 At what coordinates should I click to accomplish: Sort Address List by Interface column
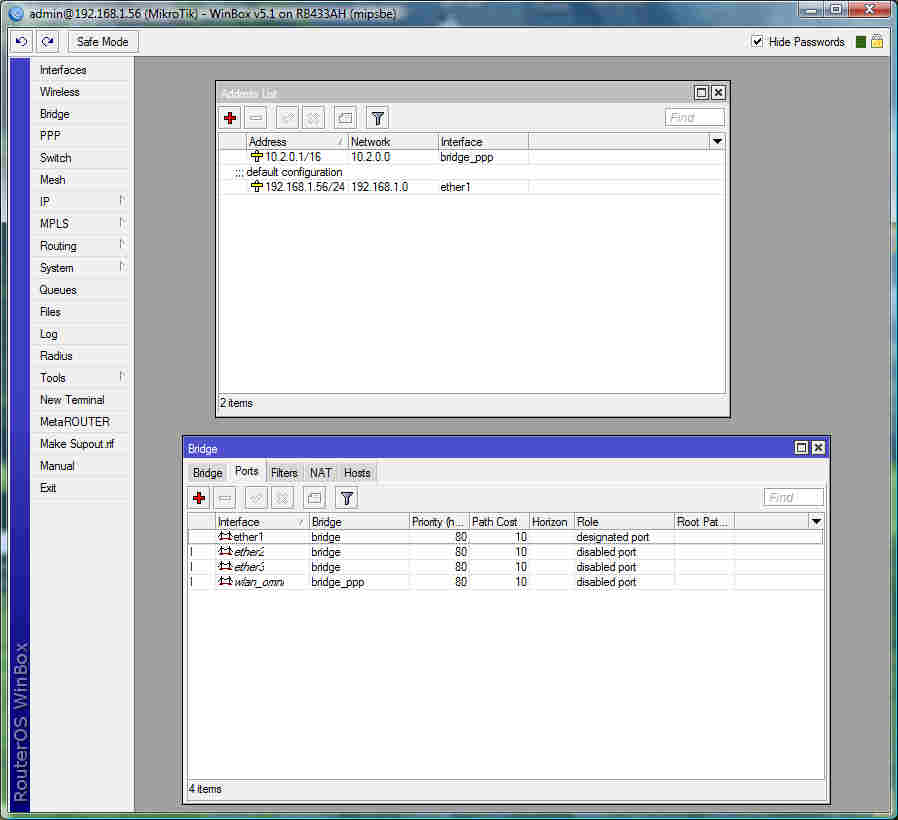483,141
